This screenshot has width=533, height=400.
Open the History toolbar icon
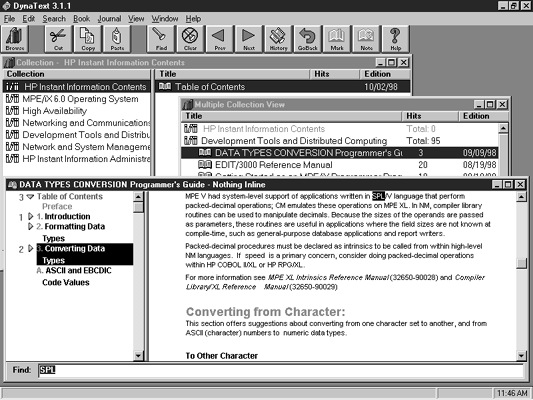coord(278,39)
